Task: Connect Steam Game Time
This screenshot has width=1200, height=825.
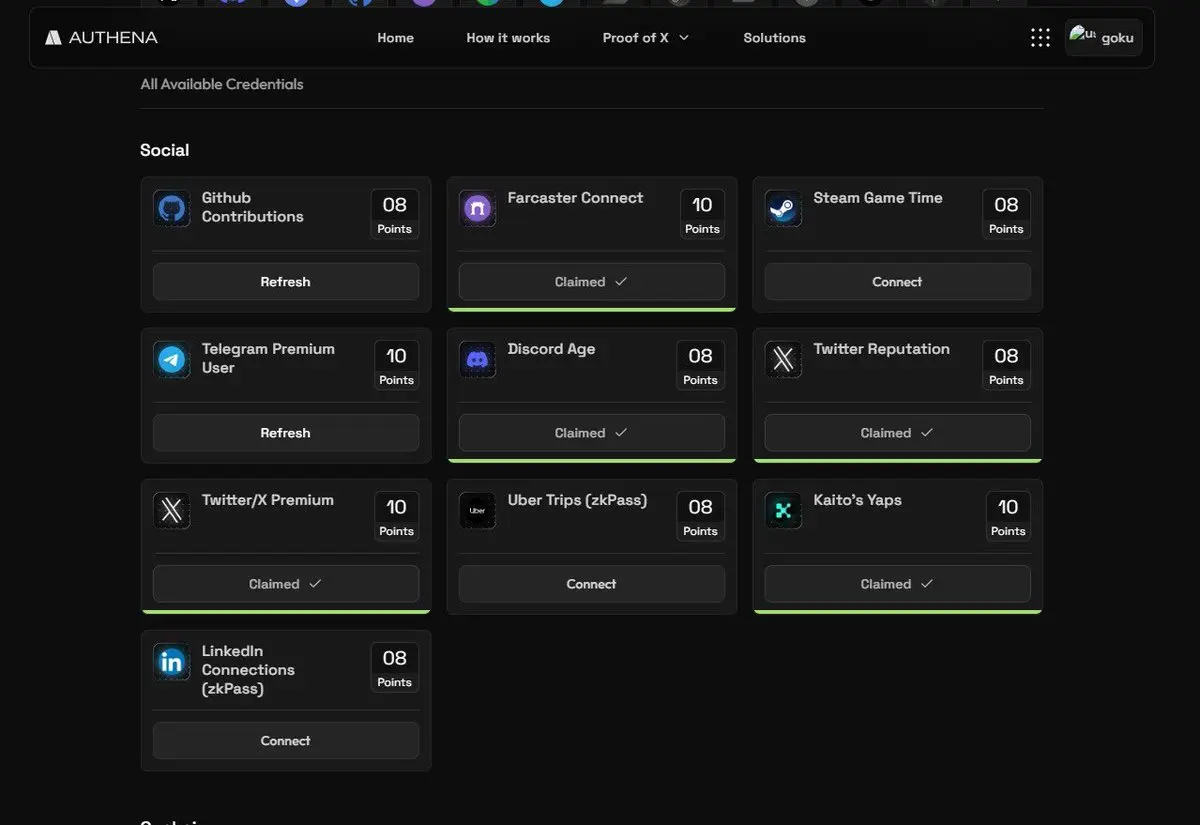Action: tap(898, 282)
